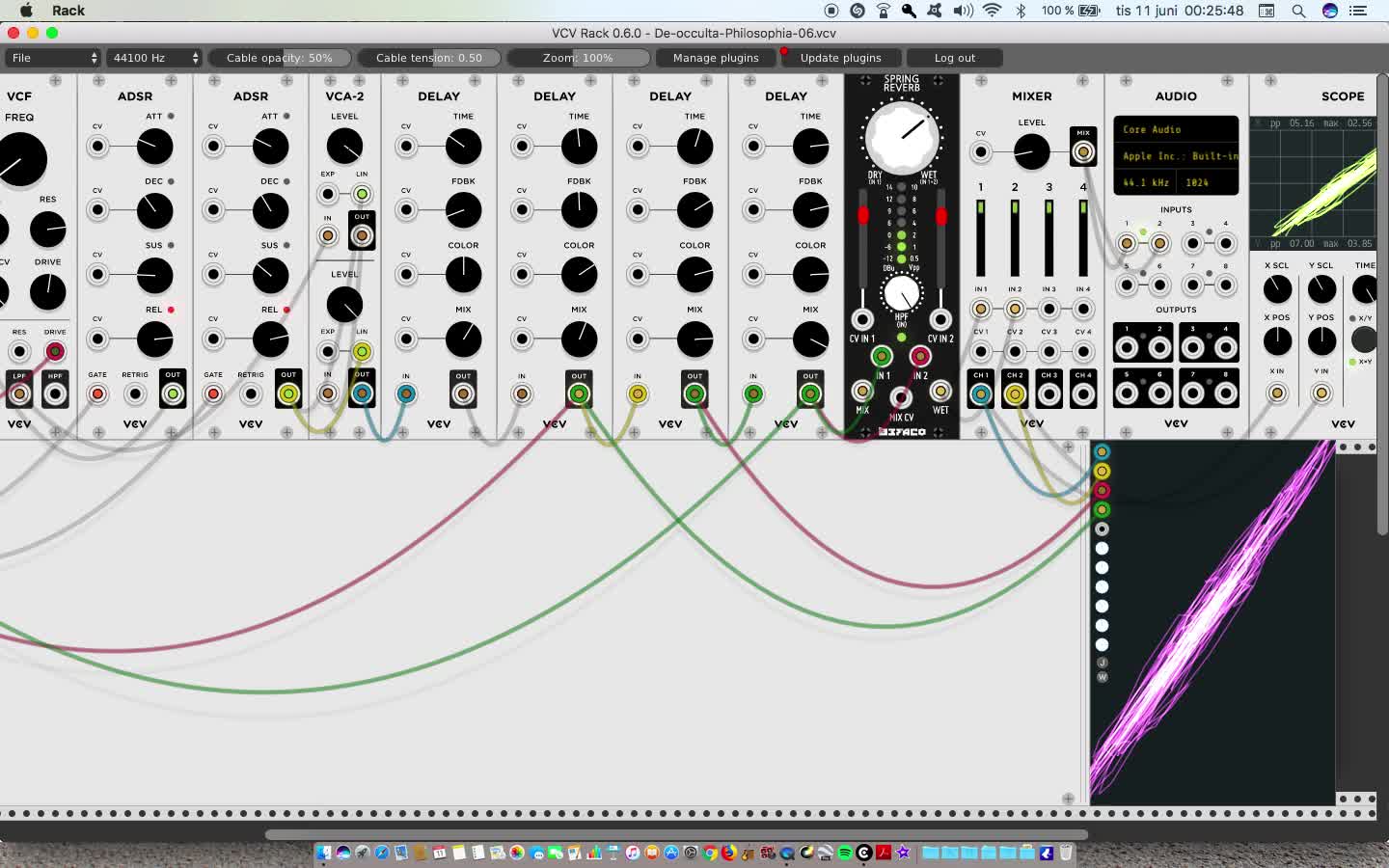Image resolution: width=1389 pixels, height=868 pixels.
Task: Click the first DELAY IN jack
Action: coord(406,393)
